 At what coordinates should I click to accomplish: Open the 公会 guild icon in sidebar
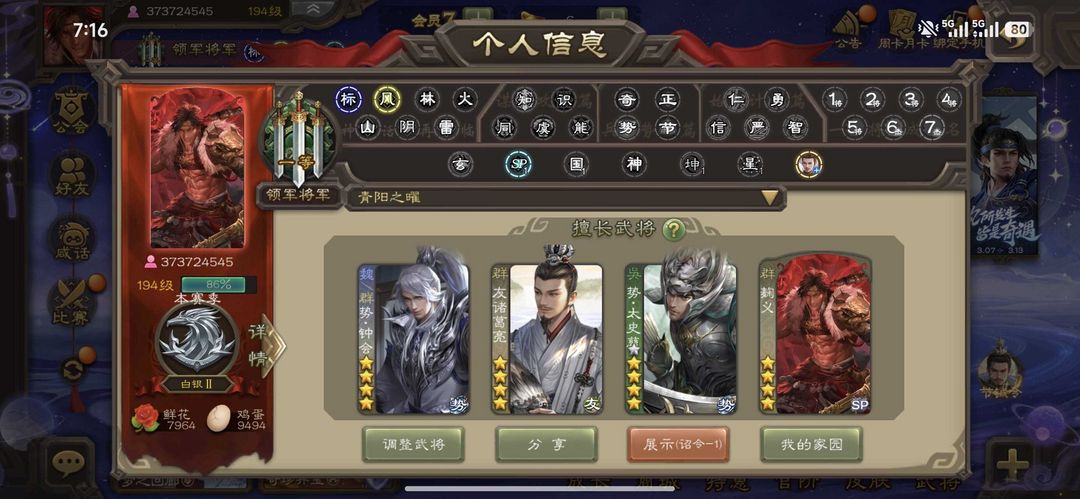click(71, 110)
